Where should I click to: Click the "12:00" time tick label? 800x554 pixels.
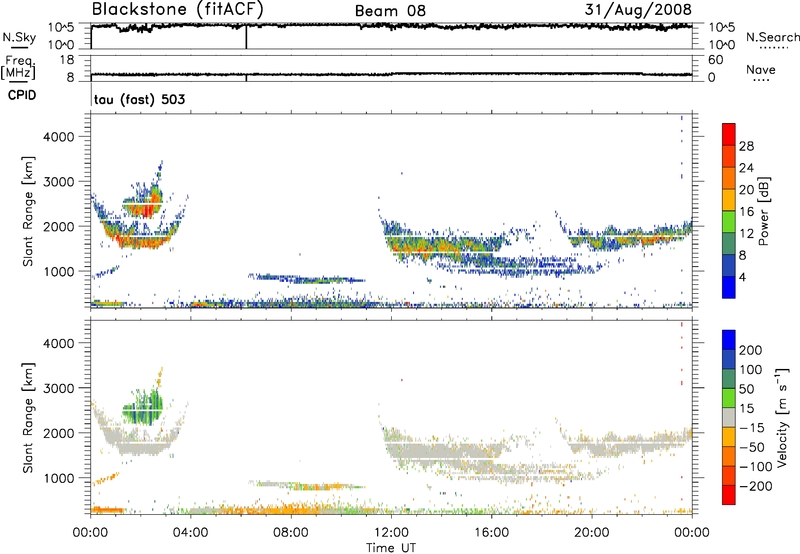[391, 533]
